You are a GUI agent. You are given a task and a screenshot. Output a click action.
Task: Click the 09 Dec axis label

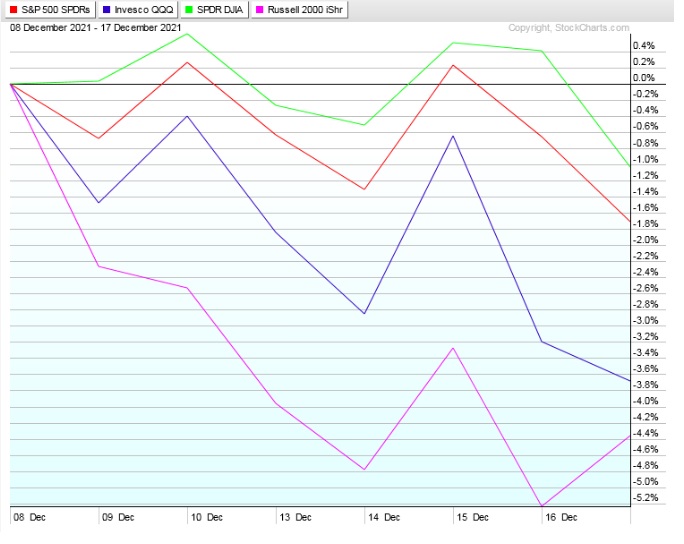[x=118, y=517]
